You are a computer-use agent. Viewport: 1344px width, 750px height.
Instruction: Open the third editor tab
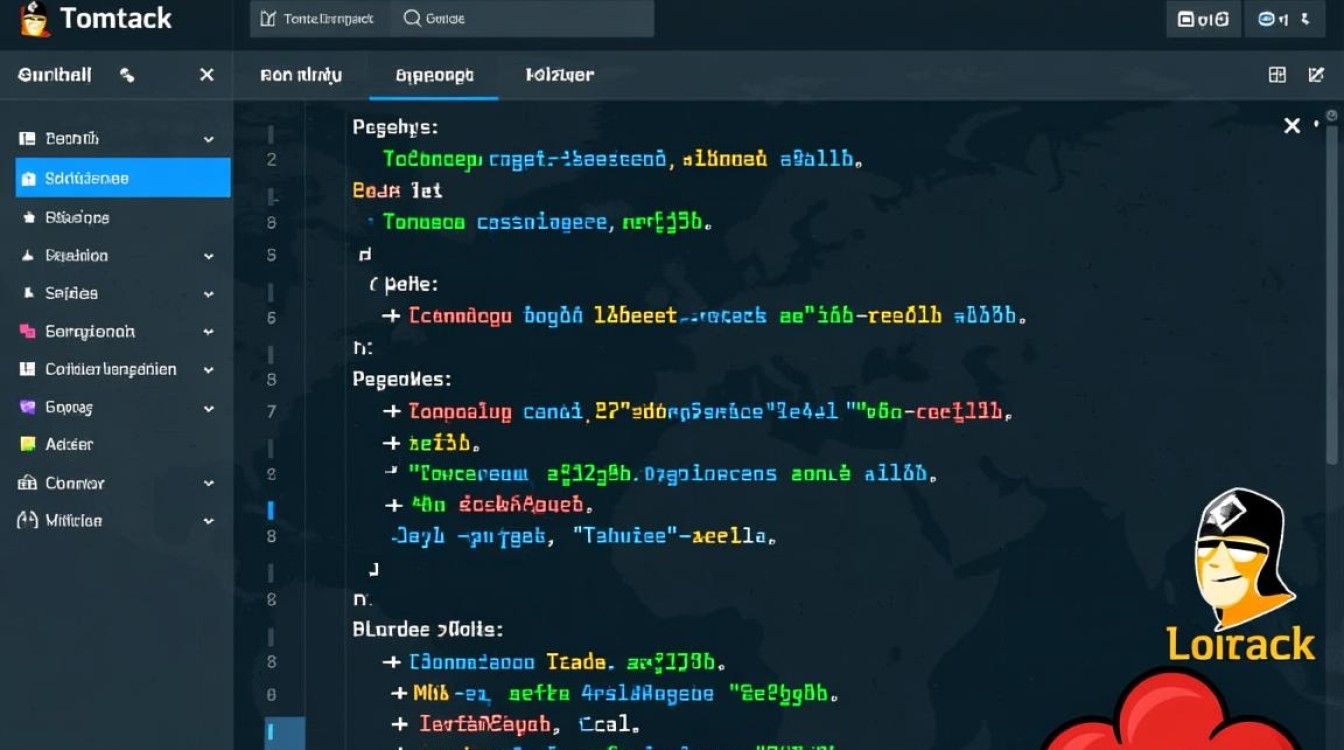(x=559, y=75)
